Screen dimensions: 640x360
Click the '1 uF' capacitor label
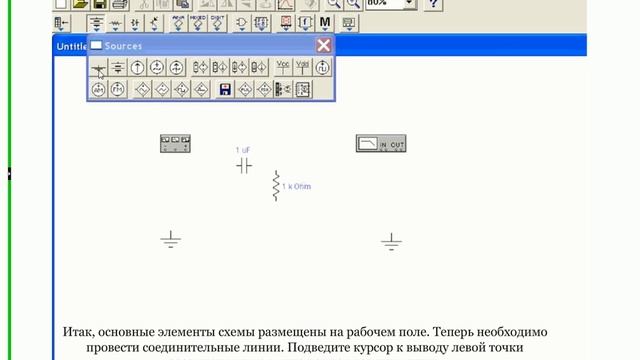click(x=243, y=150)
